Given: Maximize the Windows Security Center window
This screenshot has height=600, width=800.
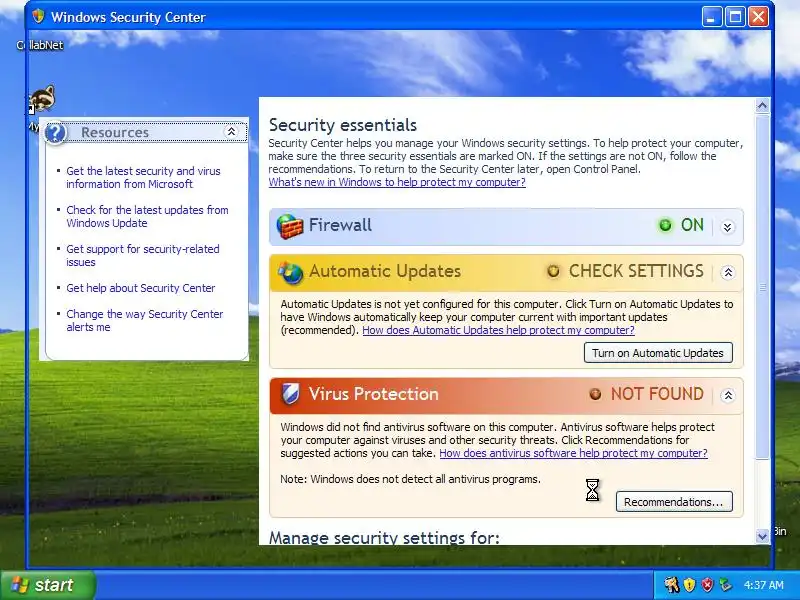Looking at the screenshot, I should point(735,17).
